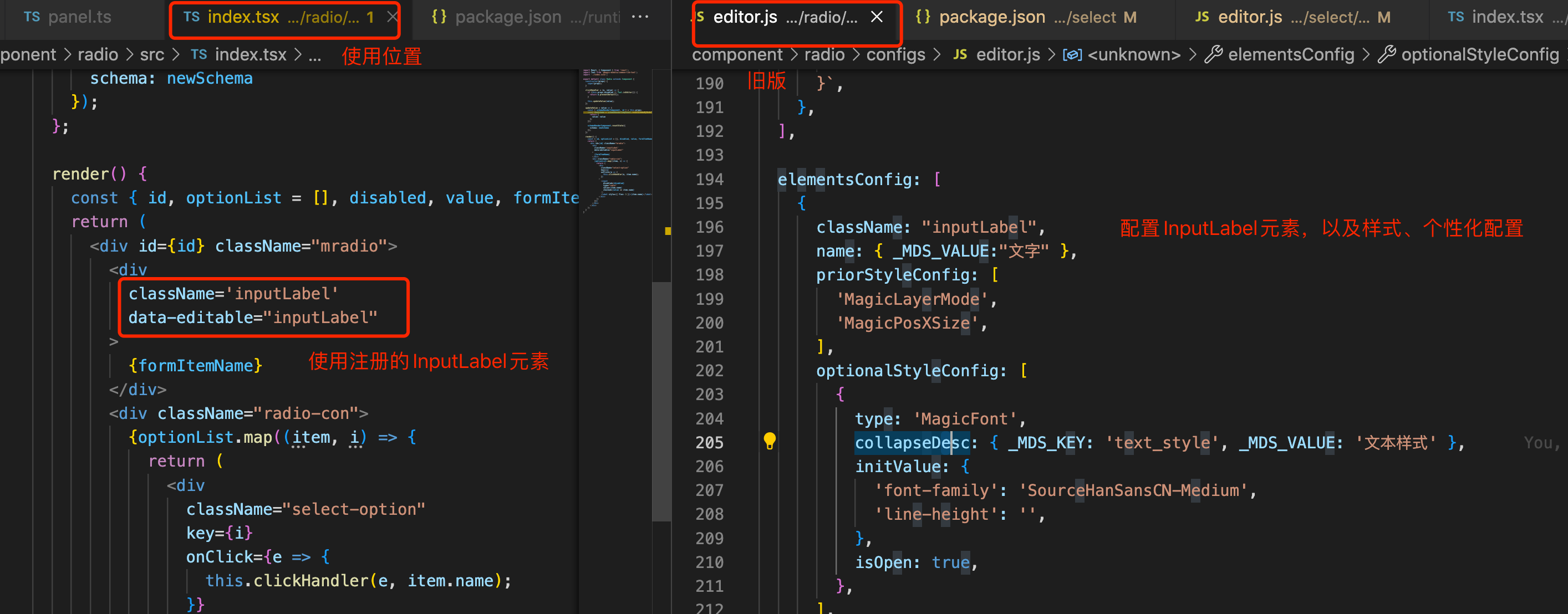Click the code minimap in left editor

616,140
